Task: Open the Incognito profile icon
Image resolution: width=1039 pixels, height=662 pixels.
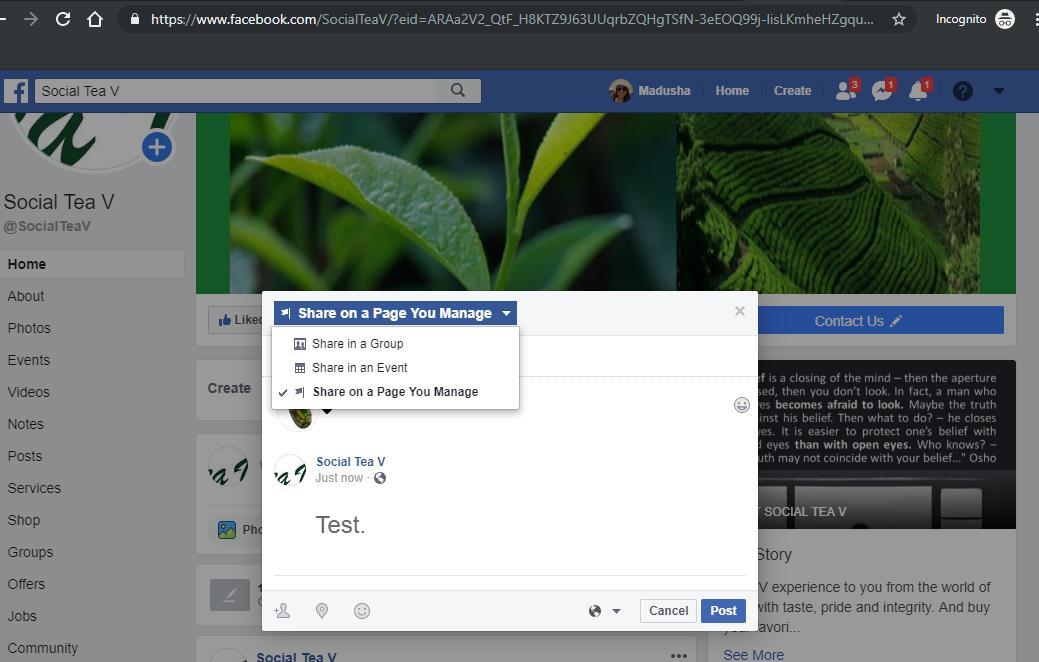Action: tap(1005, 19)
